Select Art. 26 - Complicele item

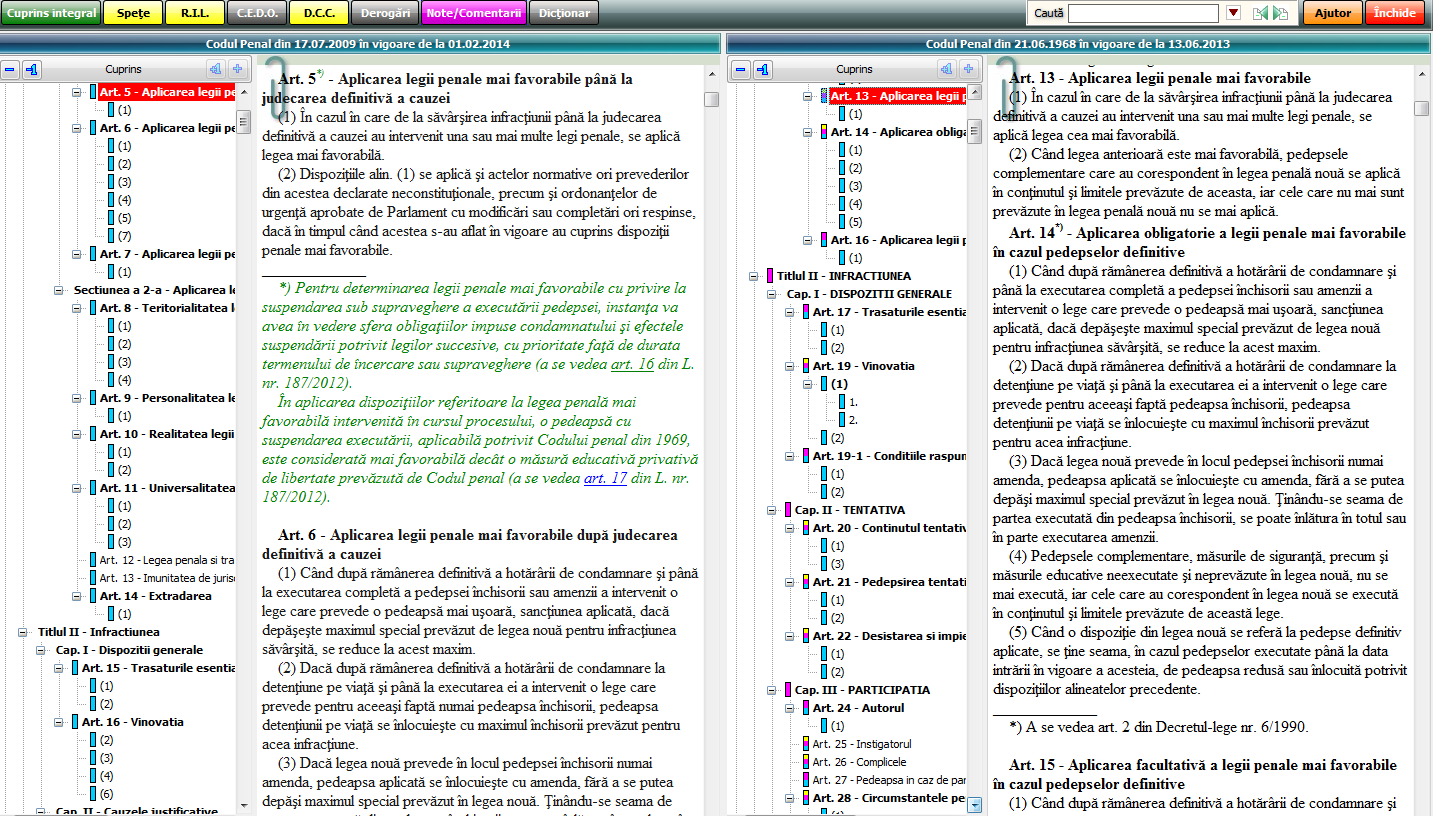860,762
